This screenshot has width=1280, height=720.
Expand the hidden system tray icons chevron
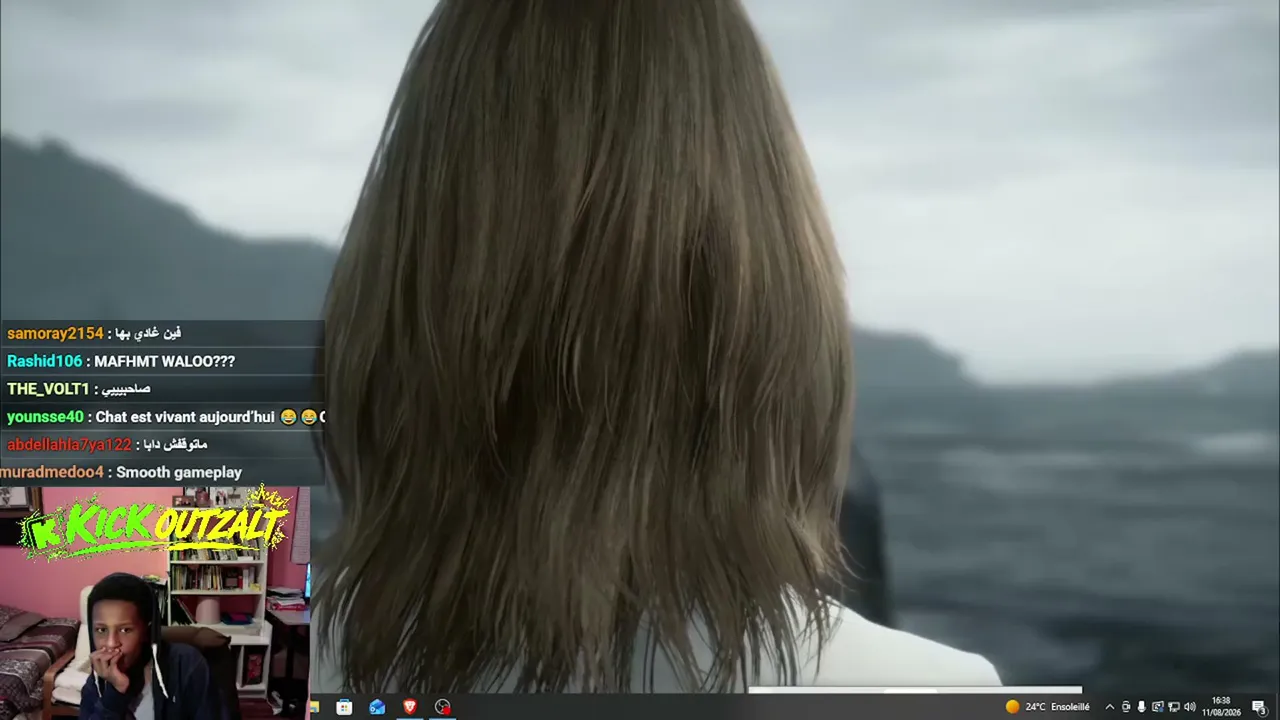click(1109, 707)
